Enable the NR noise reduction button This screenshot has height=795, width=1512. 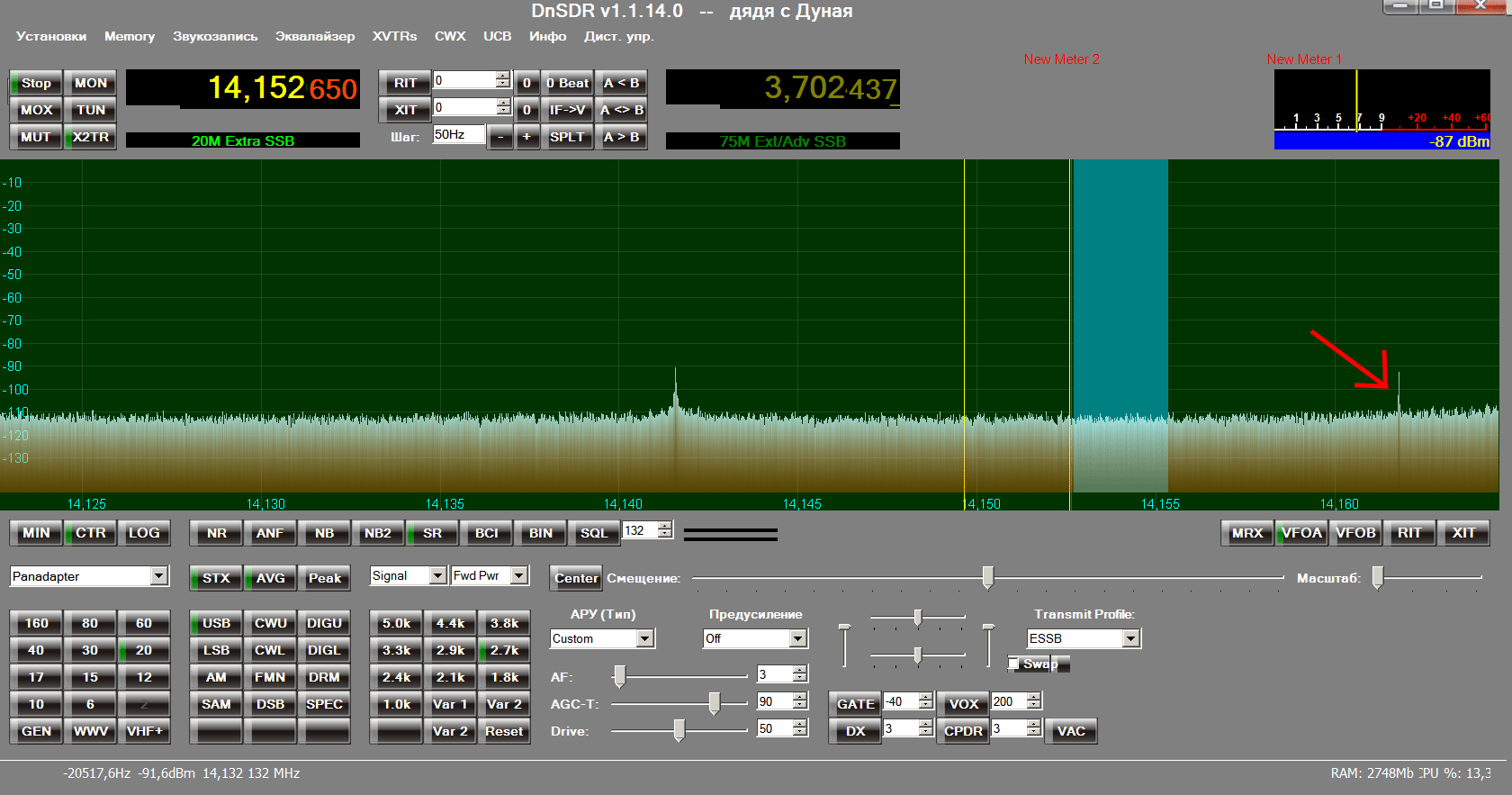click(216, 533)
